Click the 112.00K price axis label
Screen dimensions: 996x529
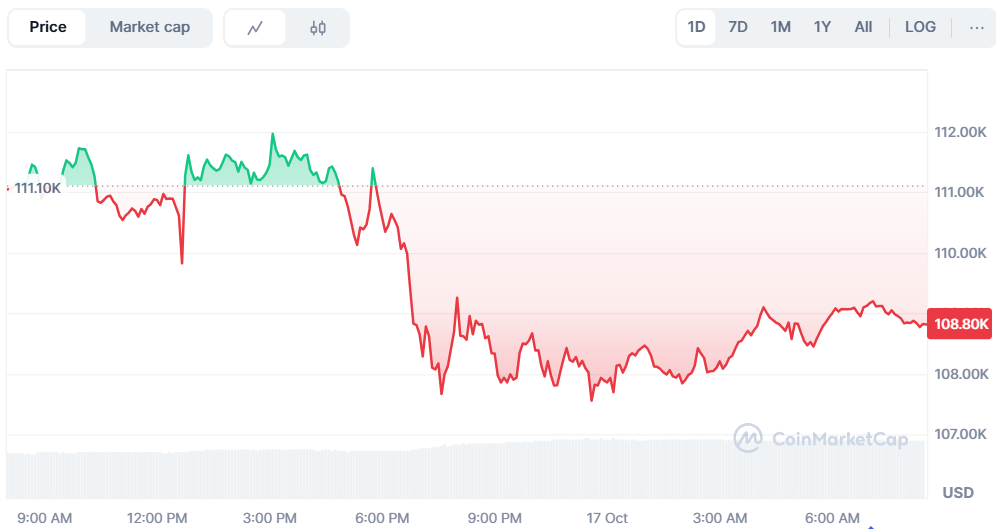coord(960,132)
